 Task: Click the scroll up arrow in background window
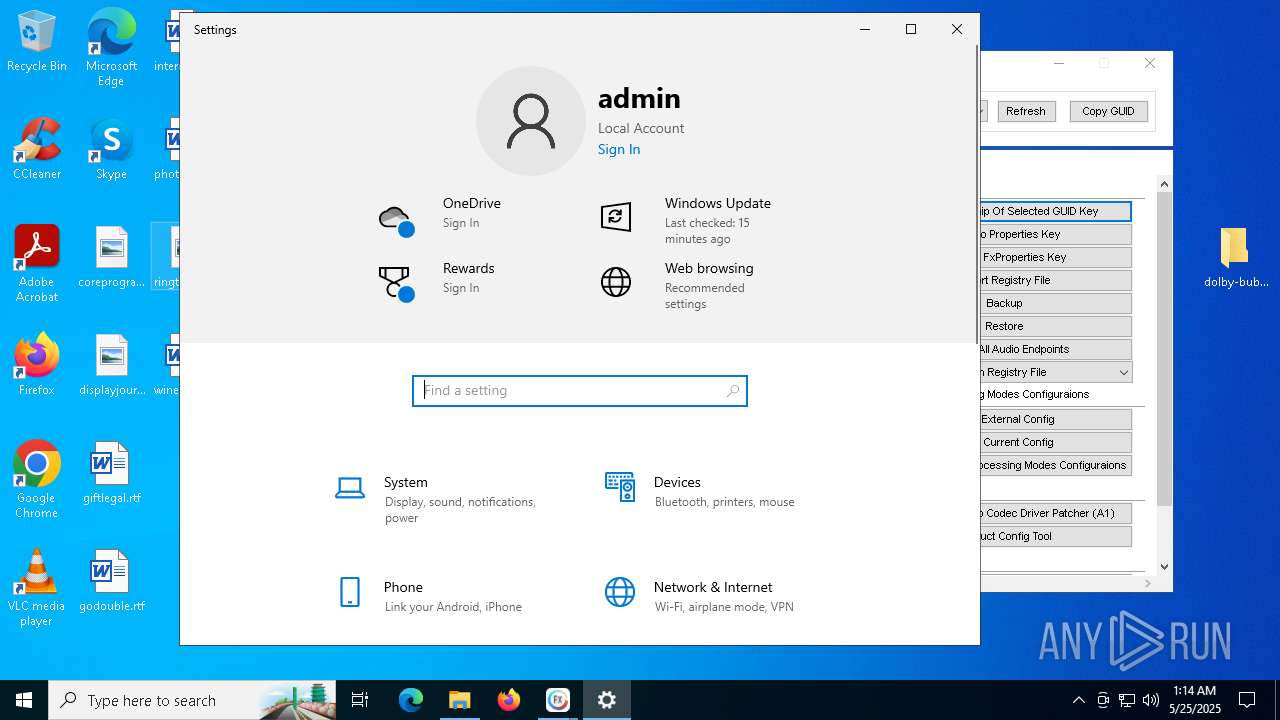tap(1164, 183)
